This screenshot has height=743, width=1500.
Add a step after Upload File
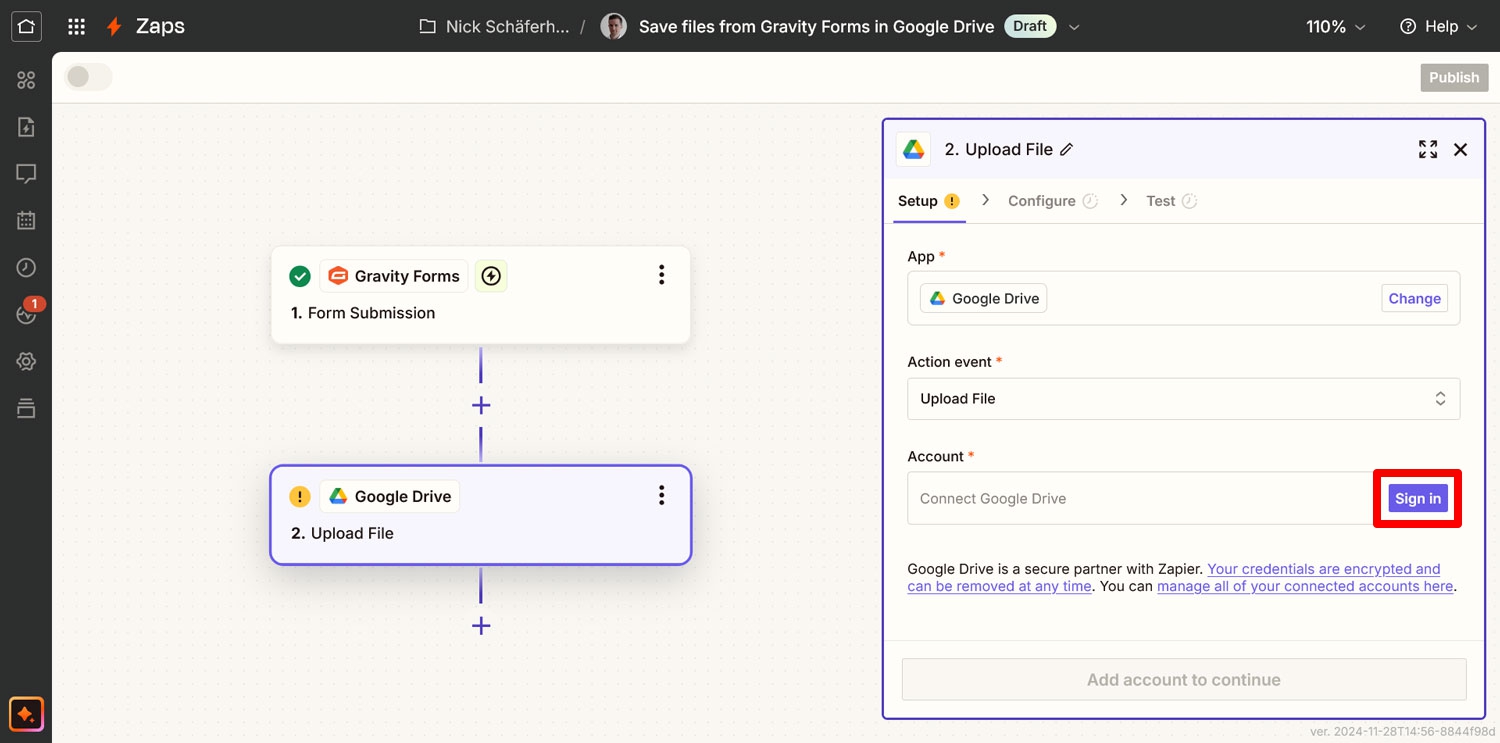481,625
